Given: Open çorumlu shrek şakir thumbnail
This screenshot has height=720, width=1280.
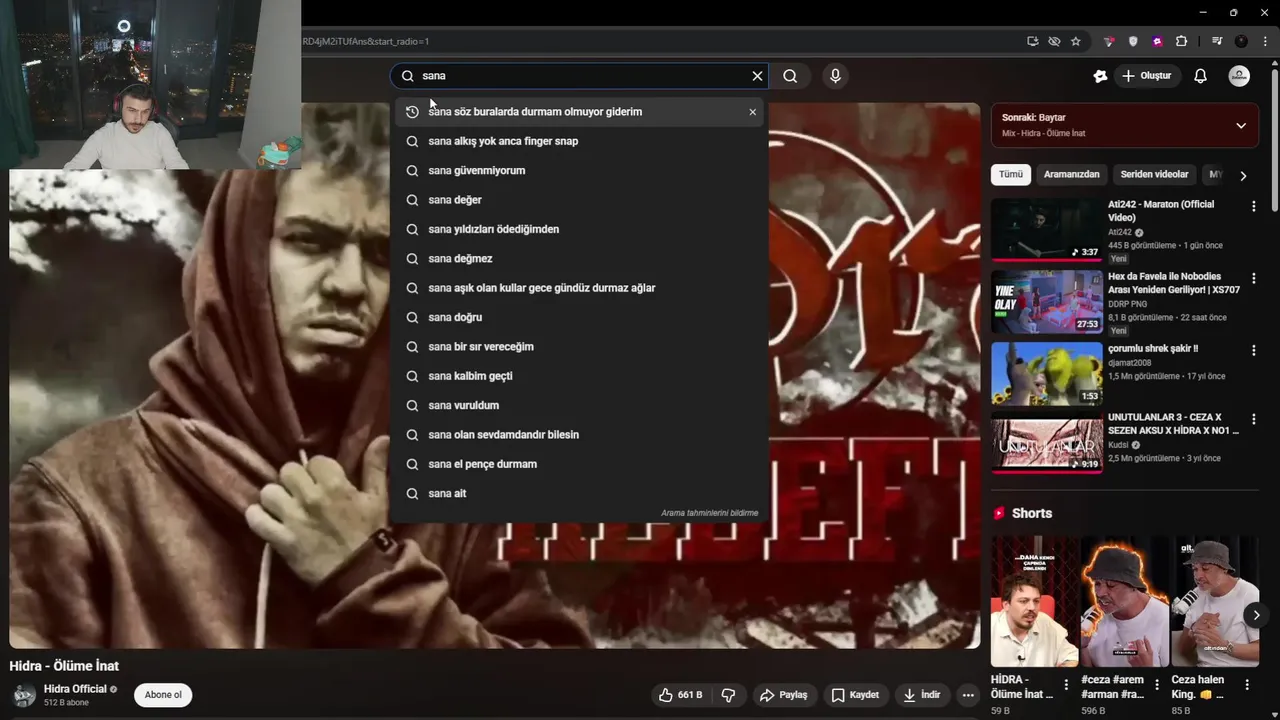Looking at the screenshot, I should pyautogui.click(x=1046, y=373).
